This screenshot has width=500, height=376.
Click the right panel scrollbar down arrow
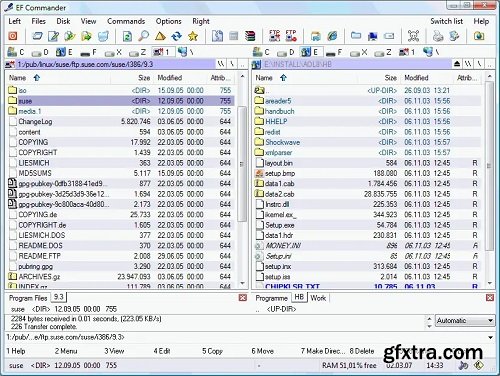(x=489, y=283)
